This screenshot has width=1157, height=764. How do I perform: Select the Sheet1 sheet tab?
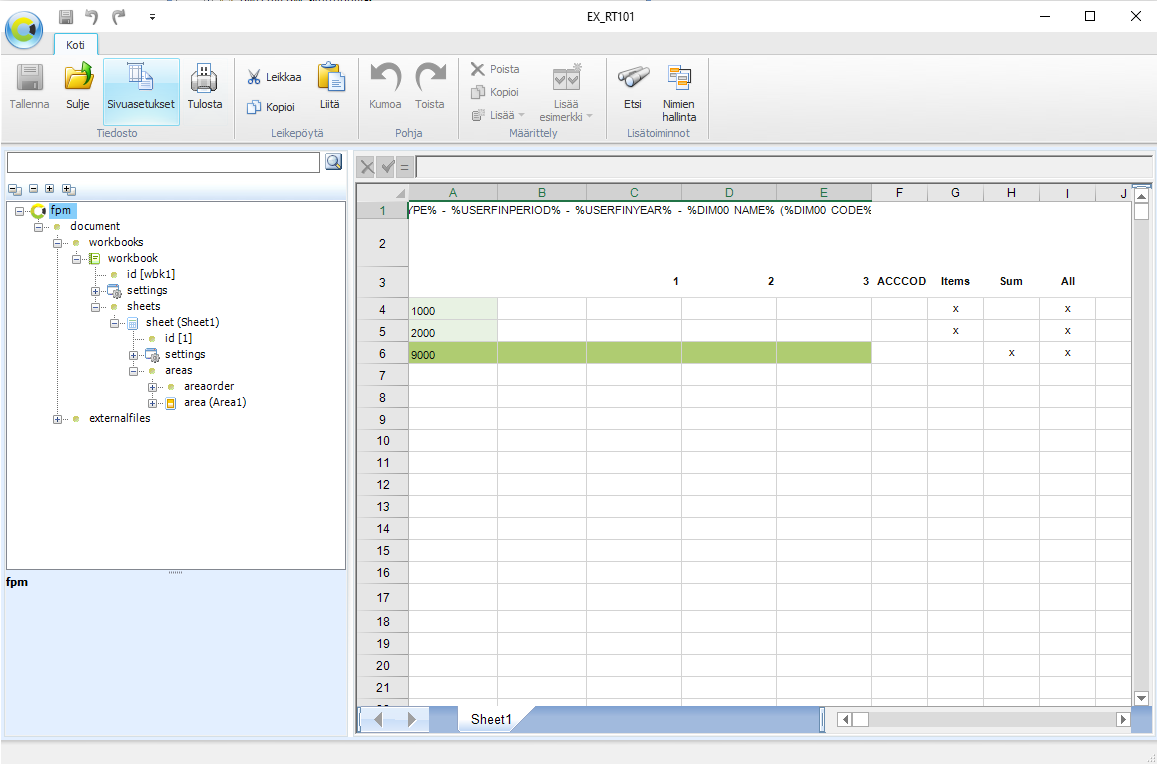coord(491,719)
